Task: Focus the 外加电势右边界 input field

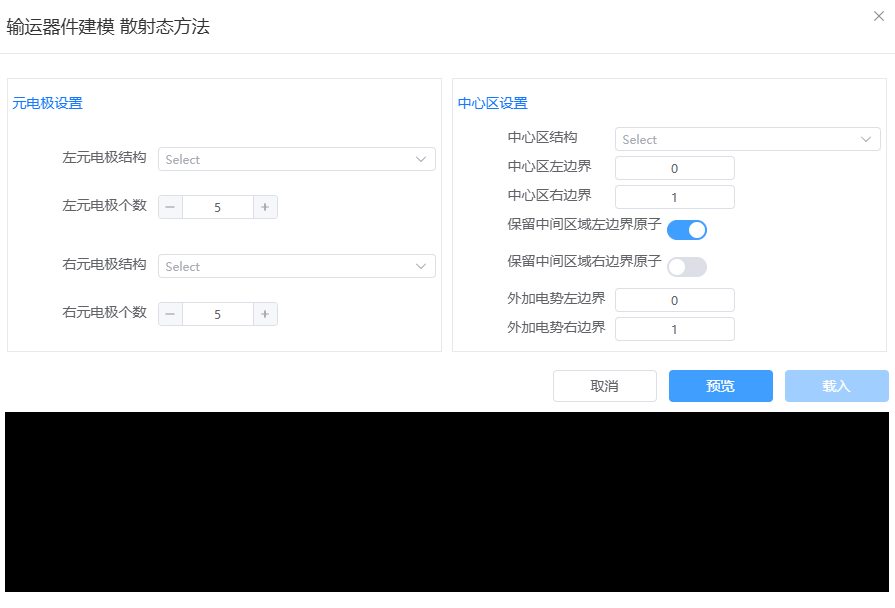Action: (x=674, y=329)
